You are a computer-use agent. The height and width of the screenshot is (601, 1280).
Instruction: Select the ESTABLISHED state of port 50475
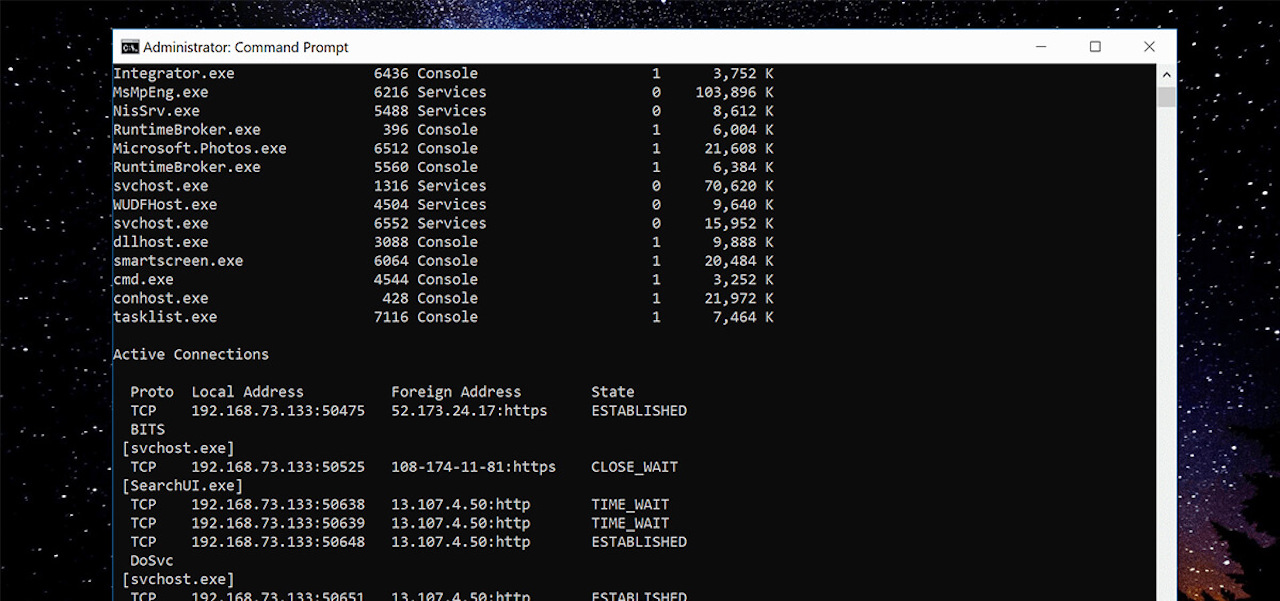638,410
